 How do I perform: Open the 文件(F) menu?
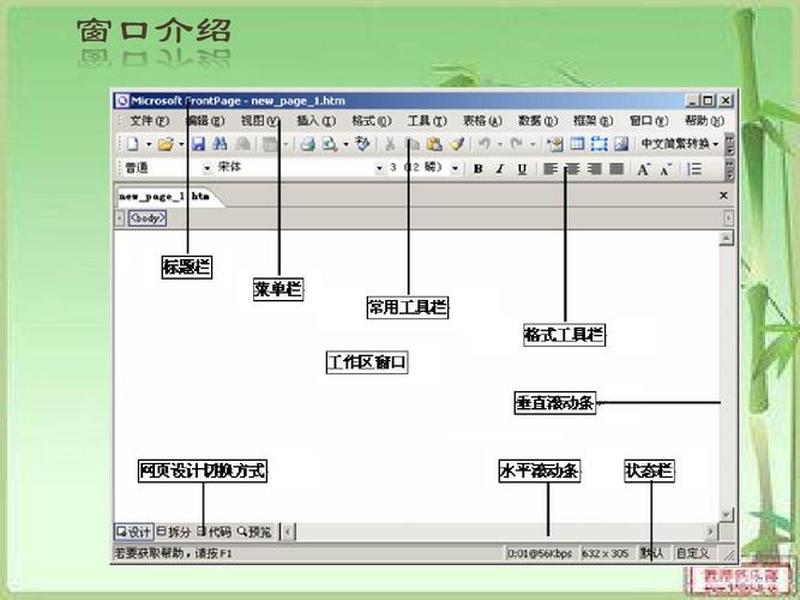(149, 121)
